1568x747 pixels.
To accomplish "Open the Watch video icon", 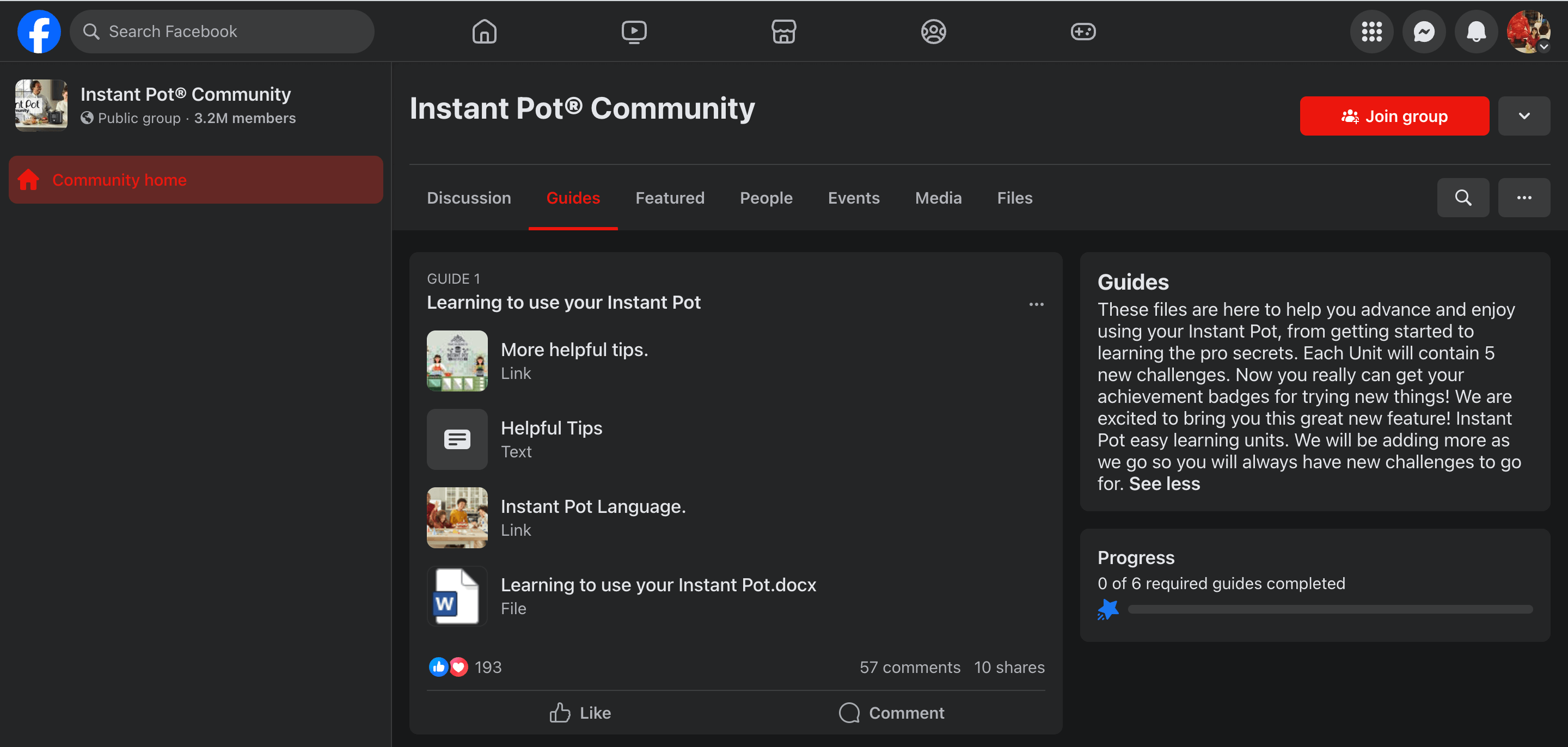I will (x=634, y=32).
